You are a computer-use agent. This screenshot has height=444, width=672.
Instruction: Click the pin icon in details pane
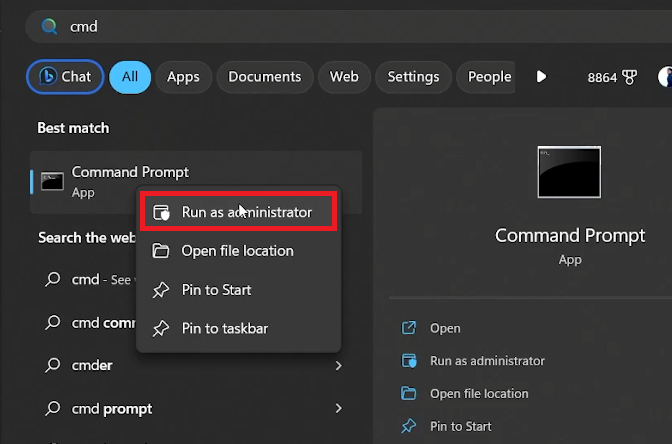(408, 426)
